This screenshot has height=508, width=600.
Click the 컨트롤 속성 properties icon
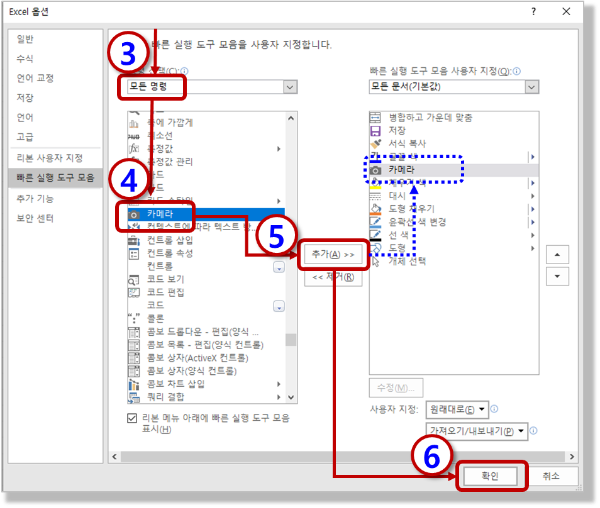pyautogui.click(x=134, y=254)
